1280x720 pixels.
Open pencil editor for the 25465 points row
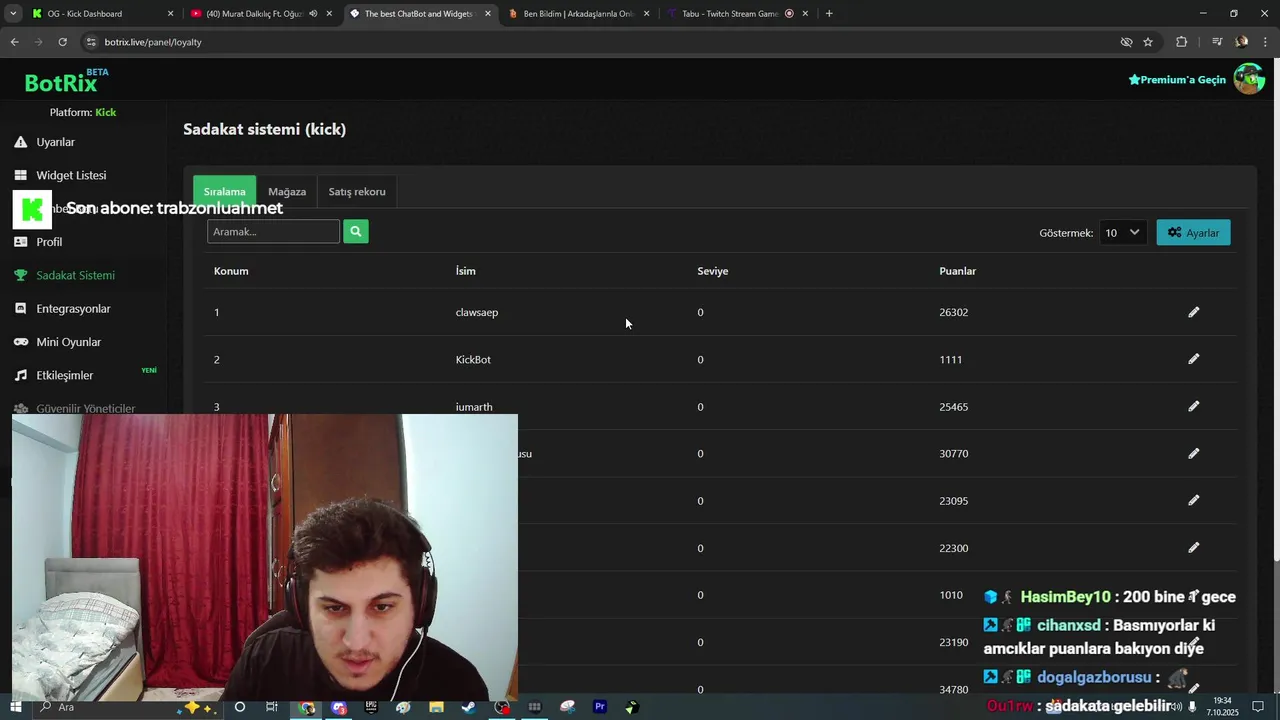(1193, 406)
